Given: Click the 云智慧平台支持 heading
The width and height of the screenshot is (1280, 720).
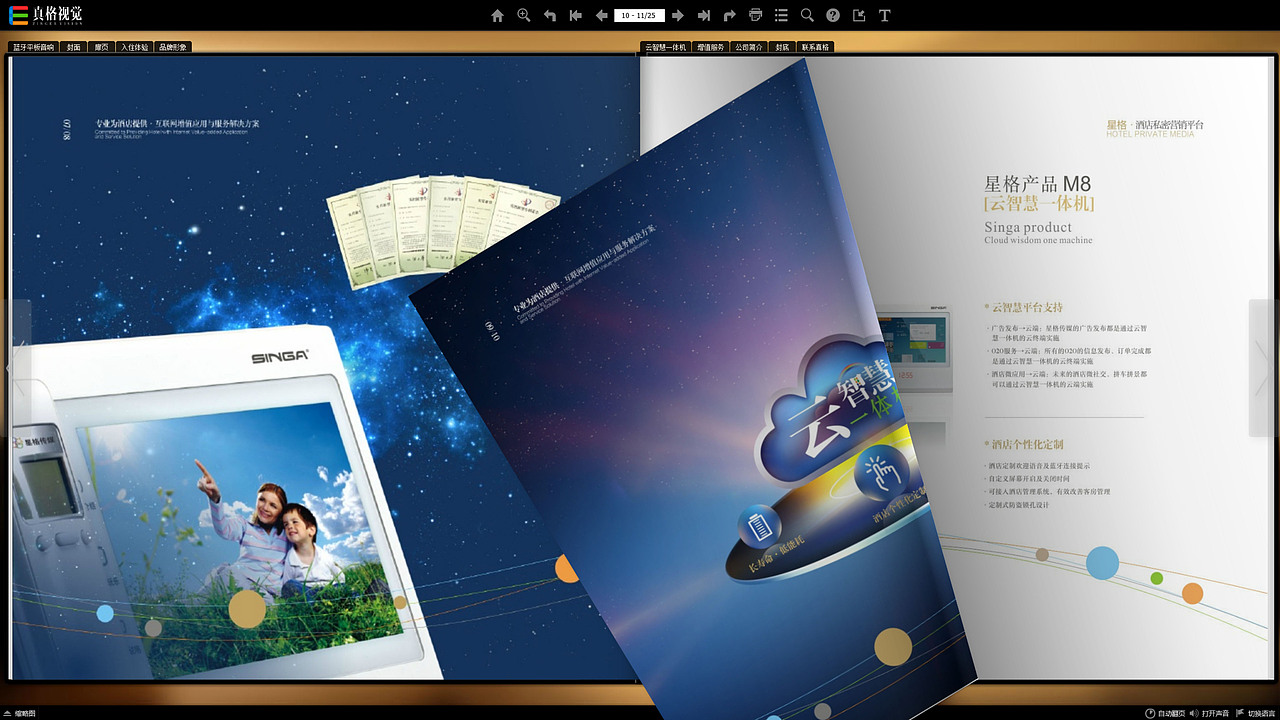Looking at the screenshot, I should 1024,307.
